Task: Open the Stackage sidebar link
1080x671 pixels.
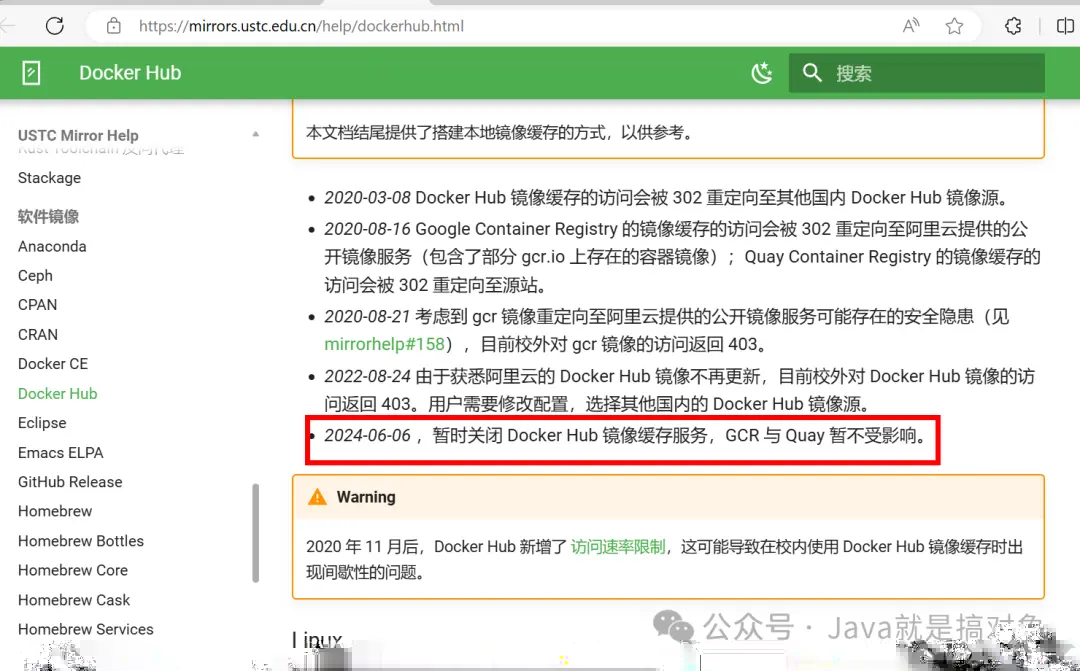Action: pyautogui.click(x=50, y=178)
